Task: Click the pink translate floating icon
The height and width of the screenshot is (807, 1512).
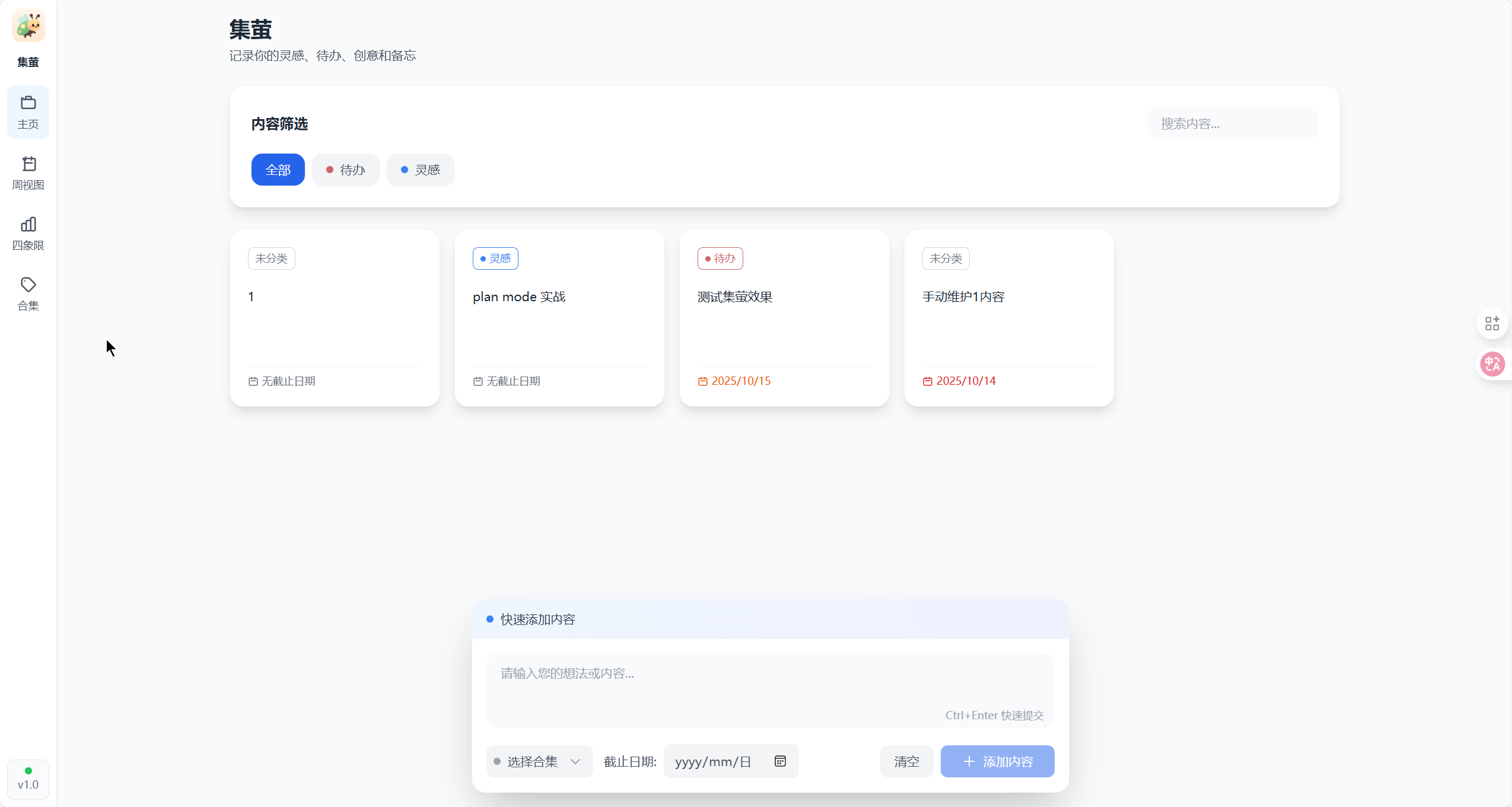Action: [1492, 364]
